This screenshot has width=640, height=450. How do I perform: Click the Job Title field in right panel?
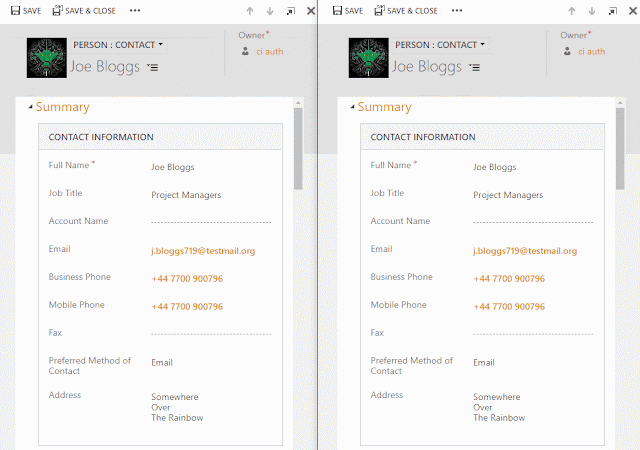tap(508, 195)
